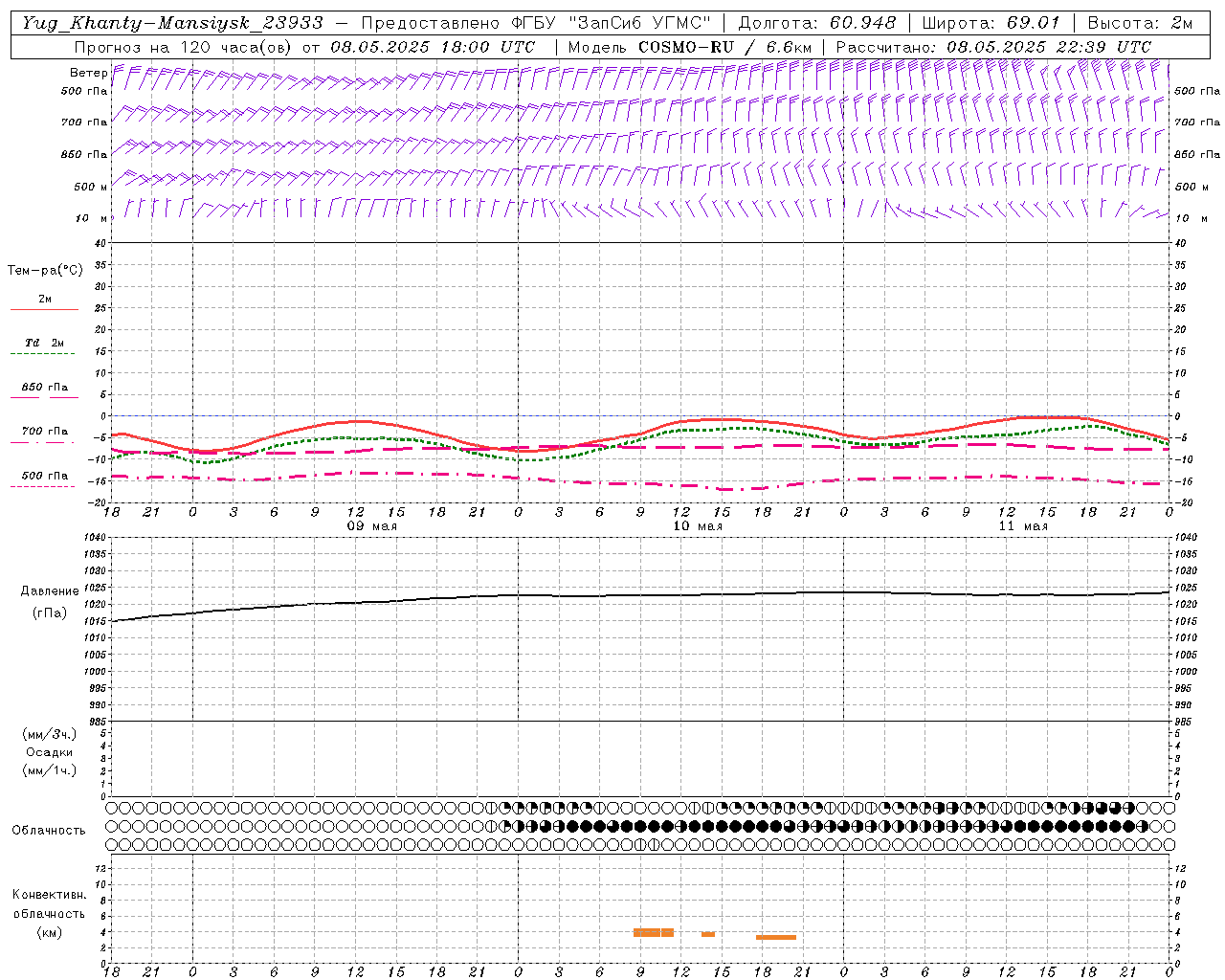The image size is (1225, 980).
Task: Click the Td 2м legend entry
Action: tap(45, 343)
